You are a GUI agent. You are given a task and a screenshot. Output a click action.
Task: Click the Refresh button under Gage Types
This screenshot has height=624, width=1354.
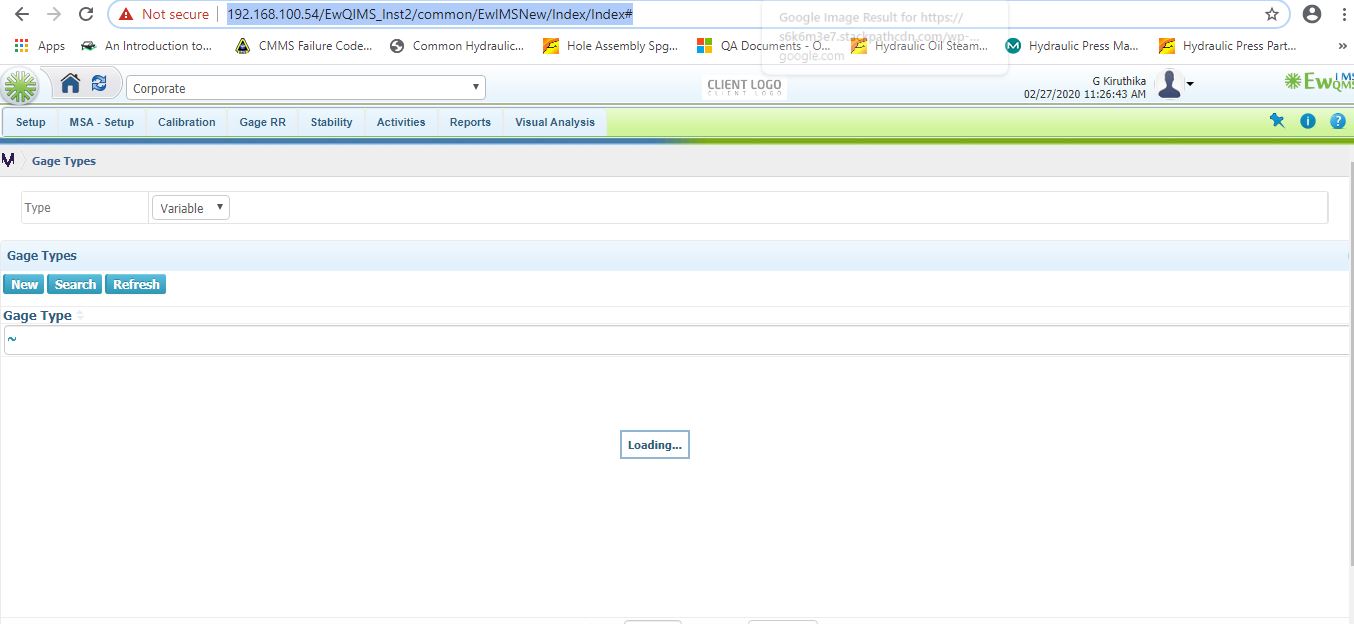[136, 285]
